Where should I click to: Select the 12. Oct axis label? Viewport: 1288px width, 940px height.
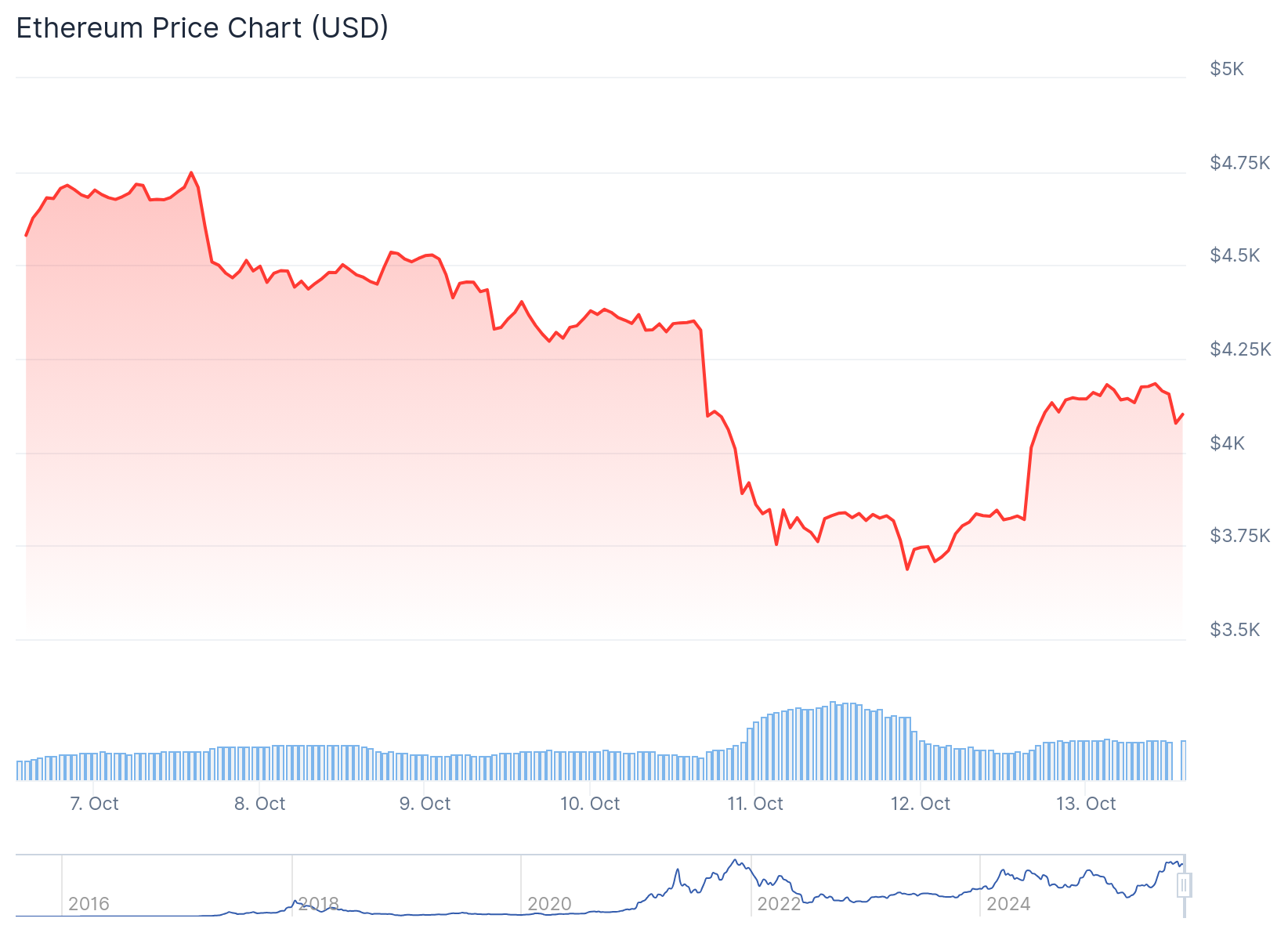pos(921,804)
